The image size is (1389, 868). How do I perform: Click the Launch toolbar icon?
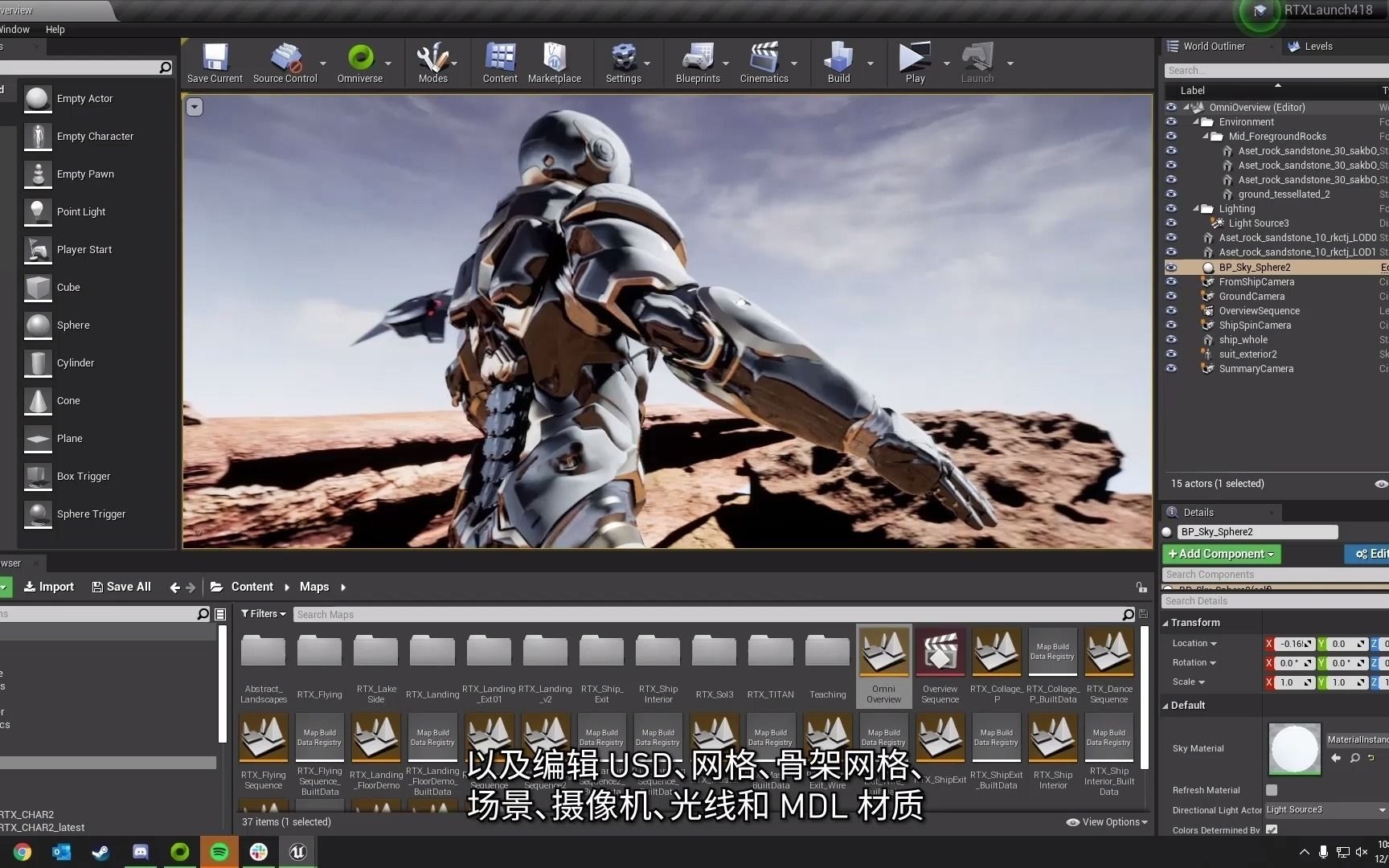tap(977, 58)
